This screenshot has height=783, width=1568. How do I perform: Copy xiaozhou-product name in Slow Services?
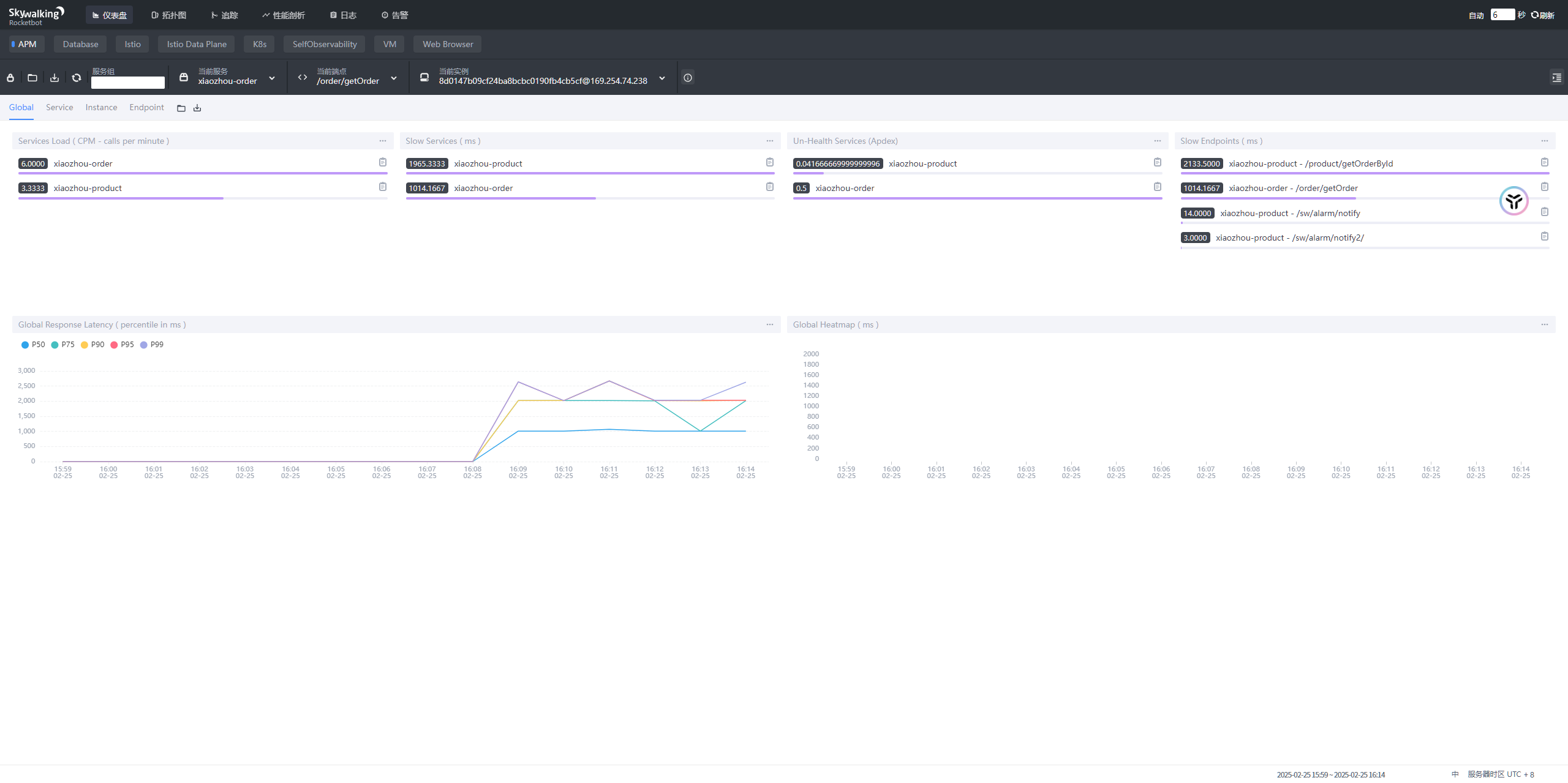pyautogui.click(x=770, y=162)
